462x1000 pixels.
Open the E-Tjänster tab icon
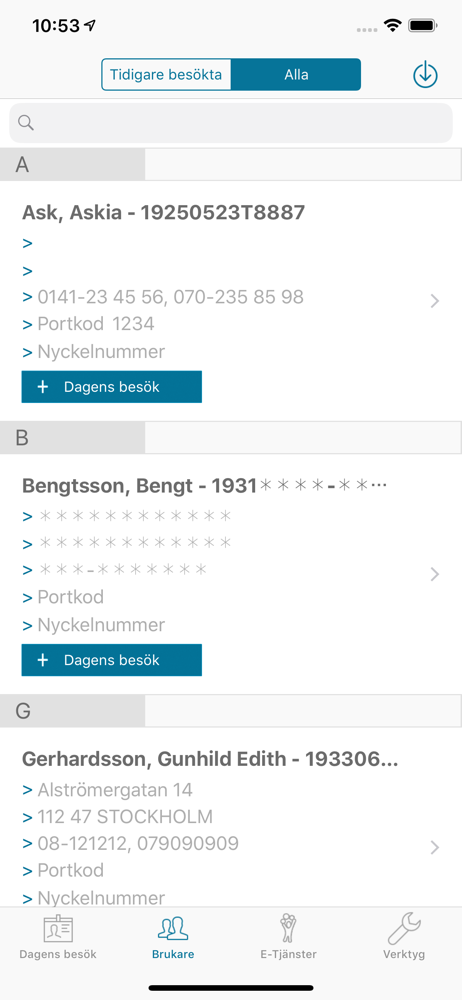tap(289, 929)
